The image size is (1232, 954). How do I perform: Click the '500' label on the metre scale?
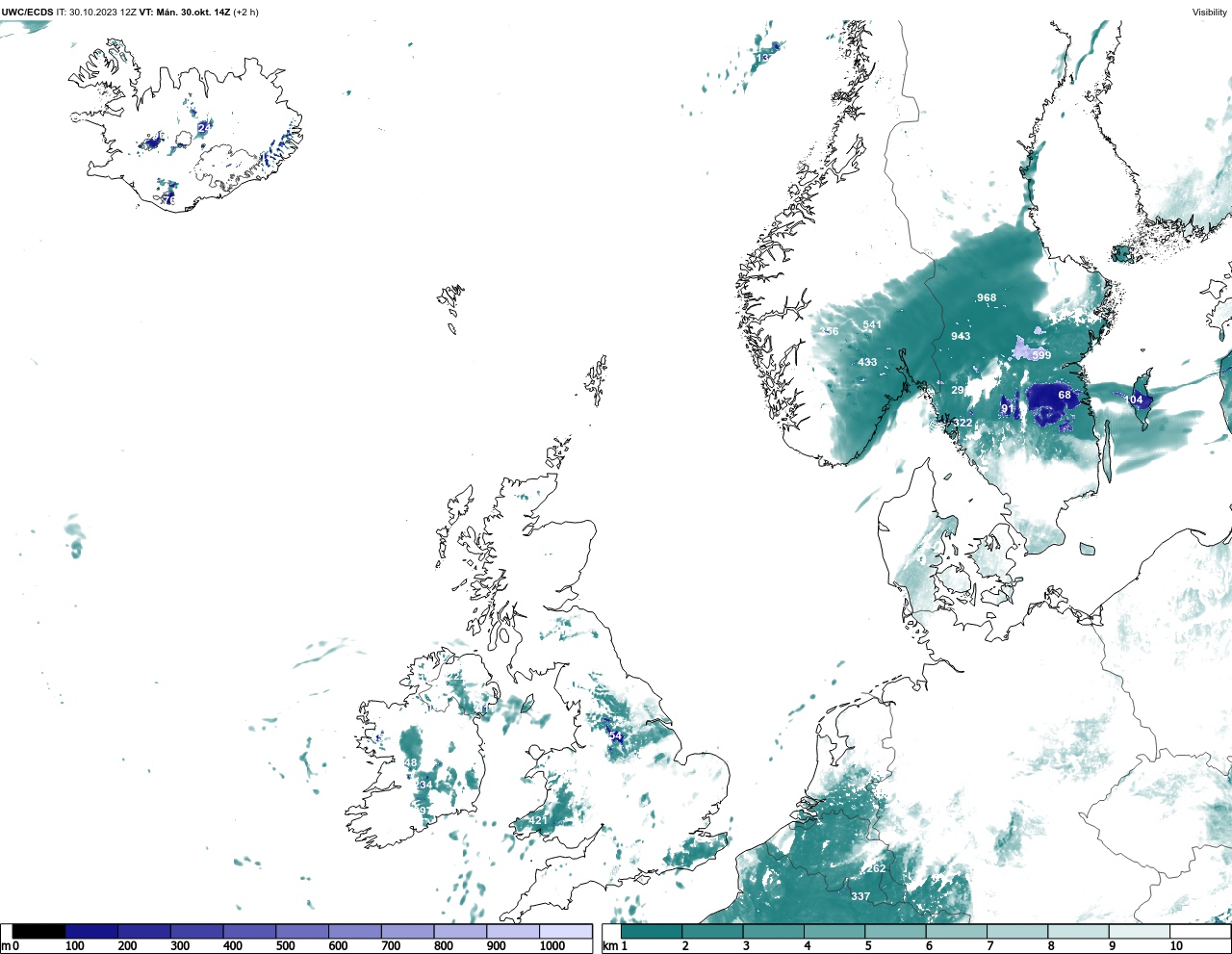tap(285, 946)
